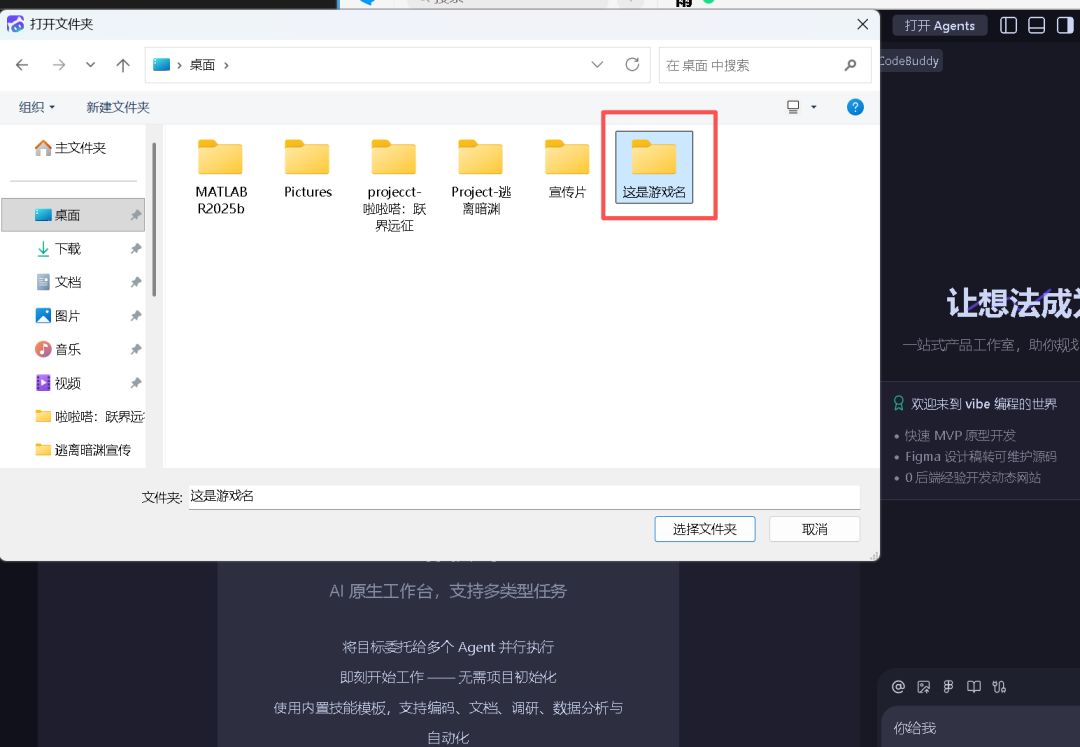Click the Figma icon in chat toolbar
This screenshot has height=747, width=1080.
(x=948, y=686)
